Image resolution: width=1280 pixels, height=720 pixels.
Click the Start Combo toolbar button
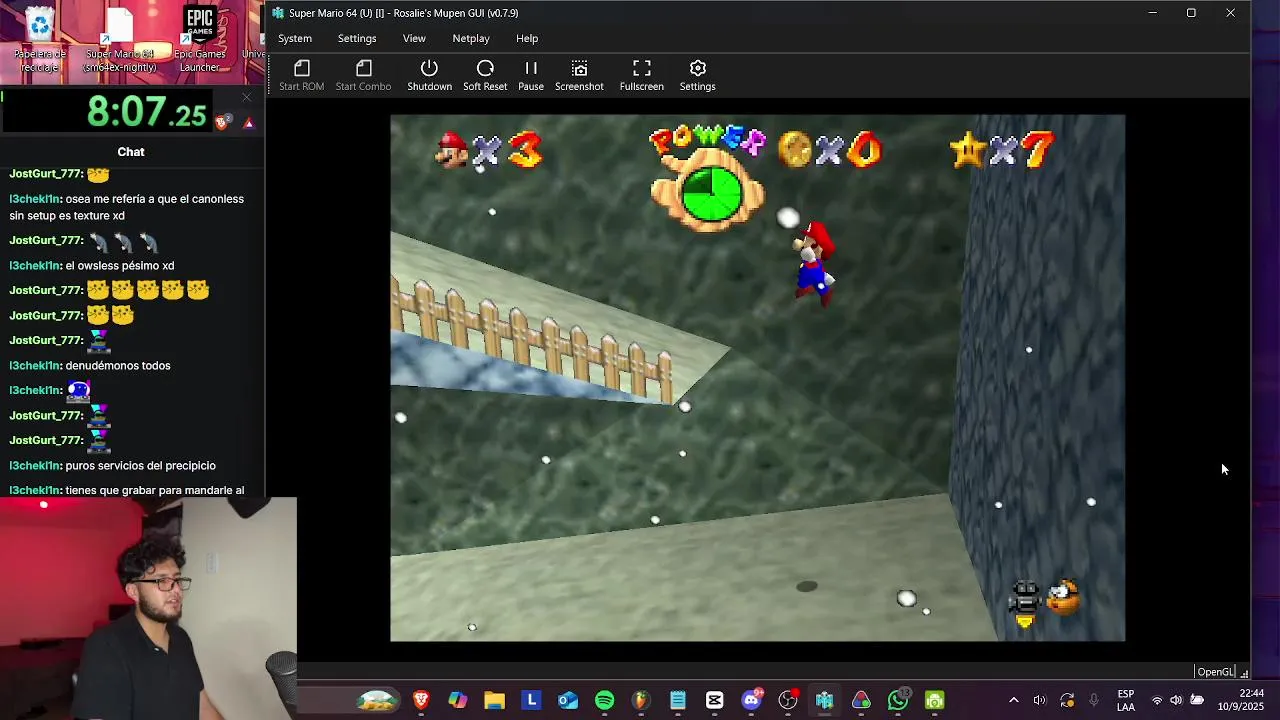(x=363, y=76)
